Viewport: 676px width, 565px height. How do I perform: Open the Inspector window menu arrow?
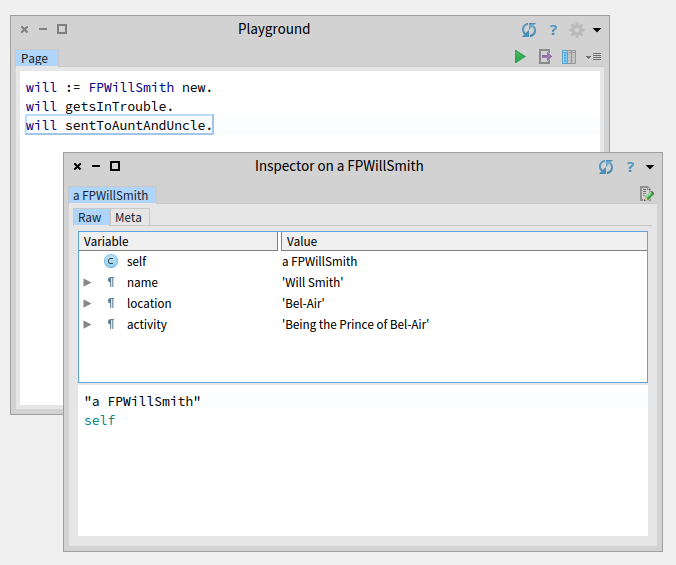650,167
